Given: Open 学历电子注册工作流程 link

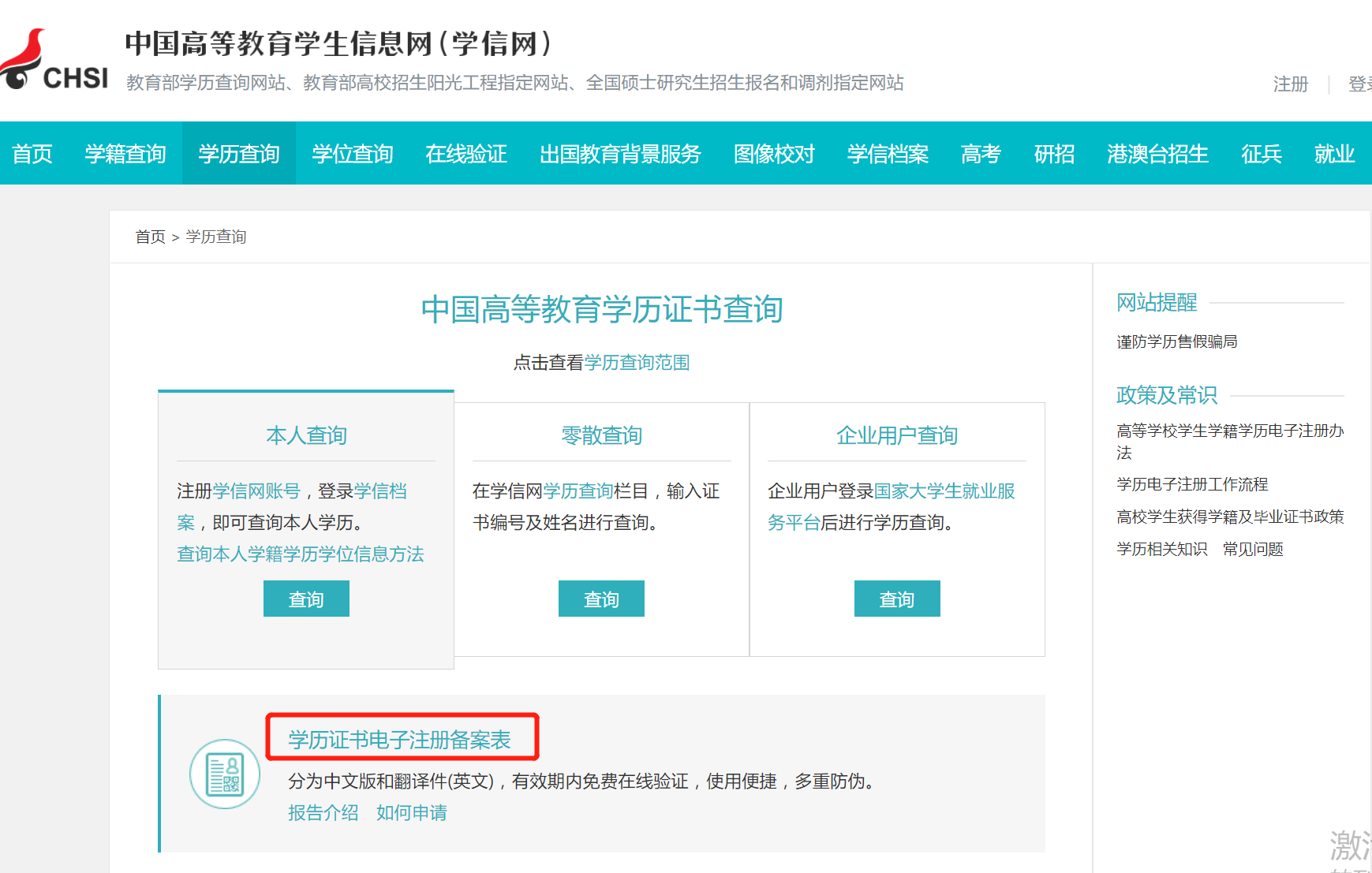Looking at the screenshot, I should [1192, 484].
